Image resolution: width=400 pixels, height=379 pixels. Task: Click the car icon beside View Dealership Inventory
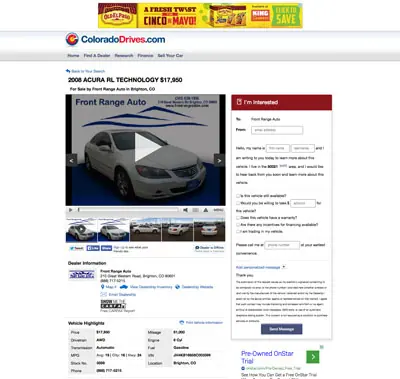click(x=124, y=287)
